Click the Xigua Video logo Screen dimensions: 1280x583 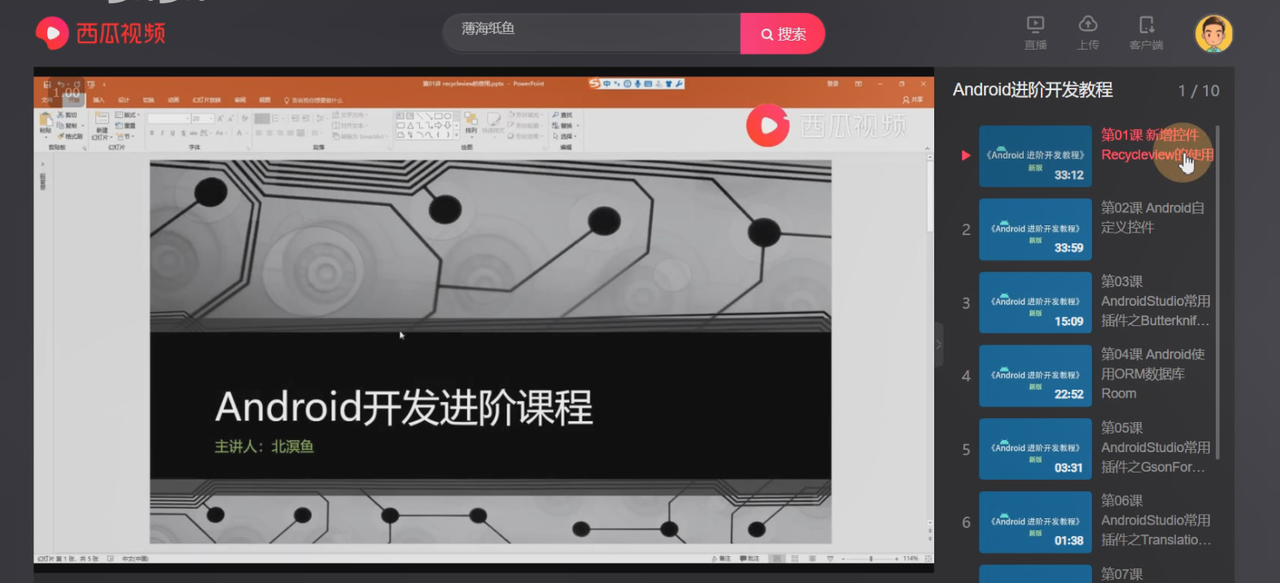(100, 33)
